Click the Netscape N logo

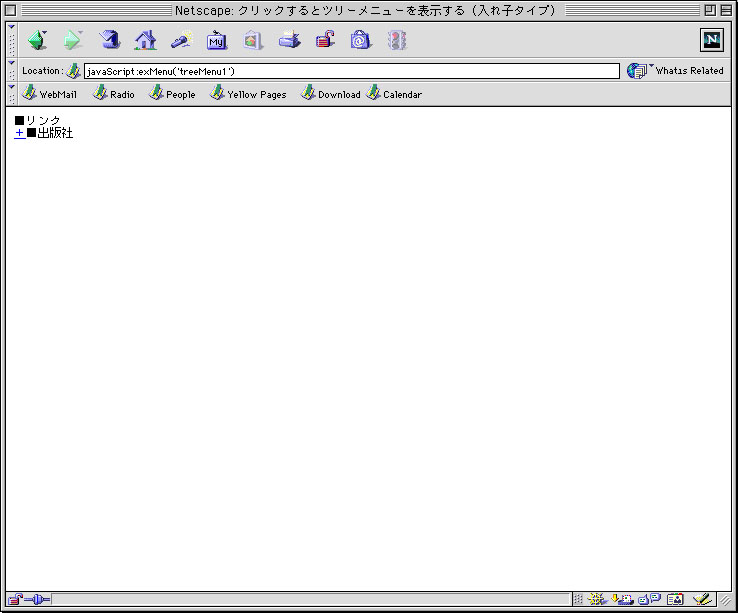(x=711, y=40)
